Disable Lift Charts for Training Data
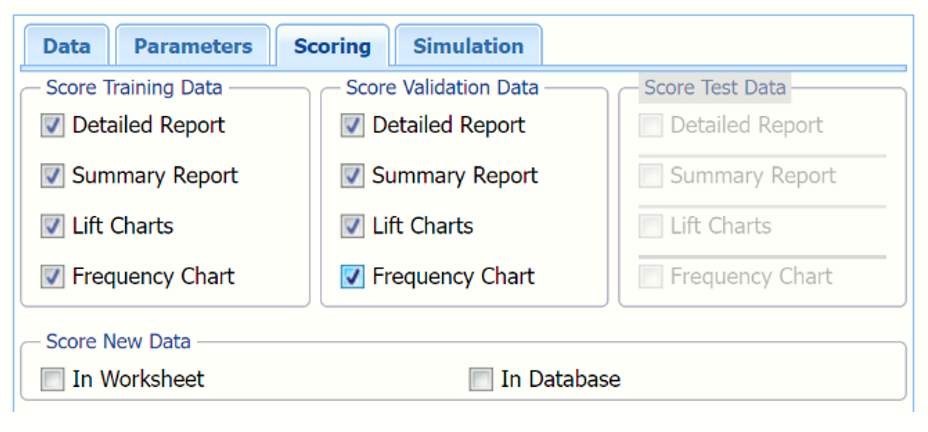 [52, 226]
